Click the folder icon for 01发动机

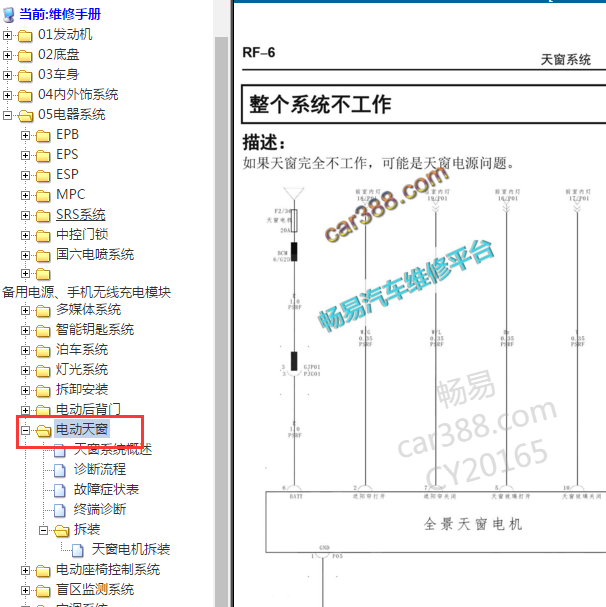point(25,36)
